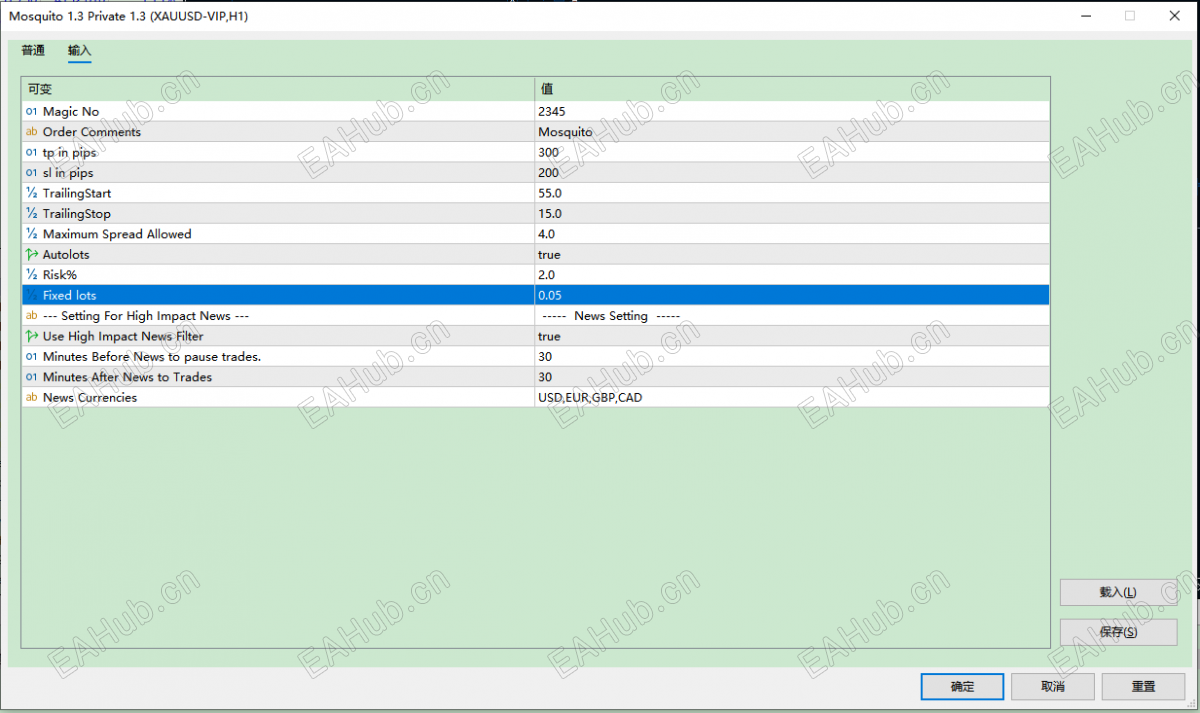Cancel the dialog with 取消
The height and width of the screenshot is (713, 1200).
[x=1052, y=687]
